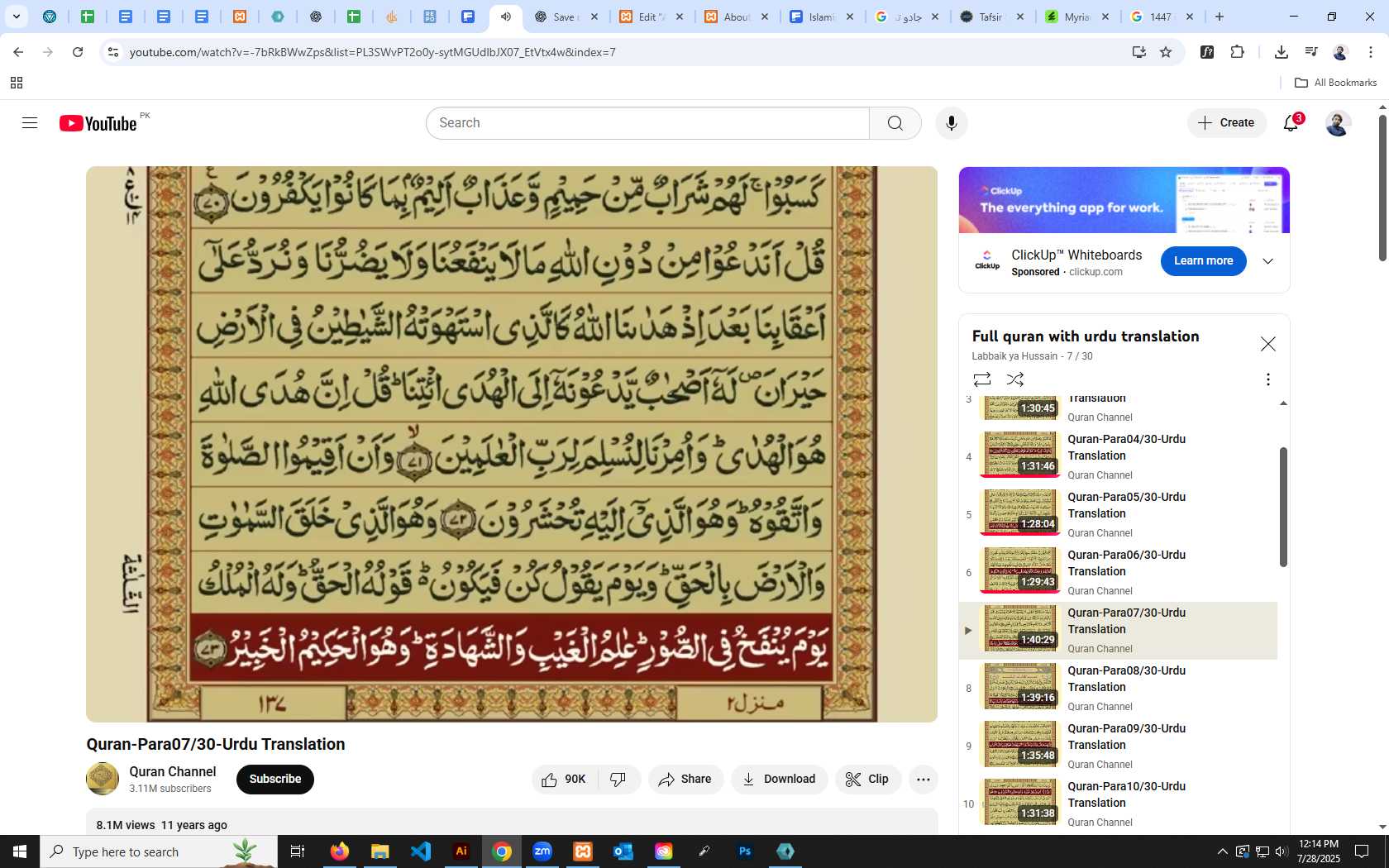
Task: Open Chrome profile avatar in toolbar
Action: click(x=1340, y=52)
